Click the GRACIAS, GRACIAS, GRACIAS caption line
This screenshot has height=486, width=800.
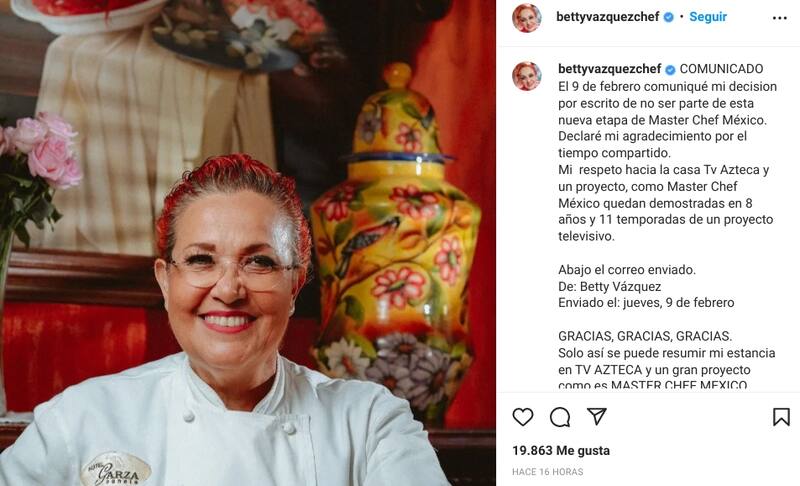click(x=644, y=336)
